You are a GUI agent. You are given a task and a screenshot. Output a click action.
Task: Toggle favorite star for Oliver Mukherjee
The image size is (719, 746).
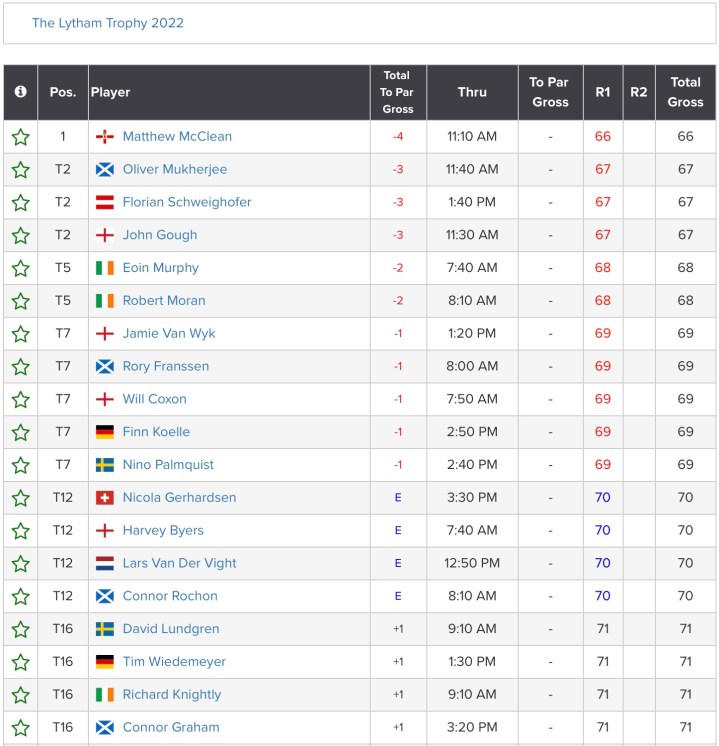click(x=20, y=170)
